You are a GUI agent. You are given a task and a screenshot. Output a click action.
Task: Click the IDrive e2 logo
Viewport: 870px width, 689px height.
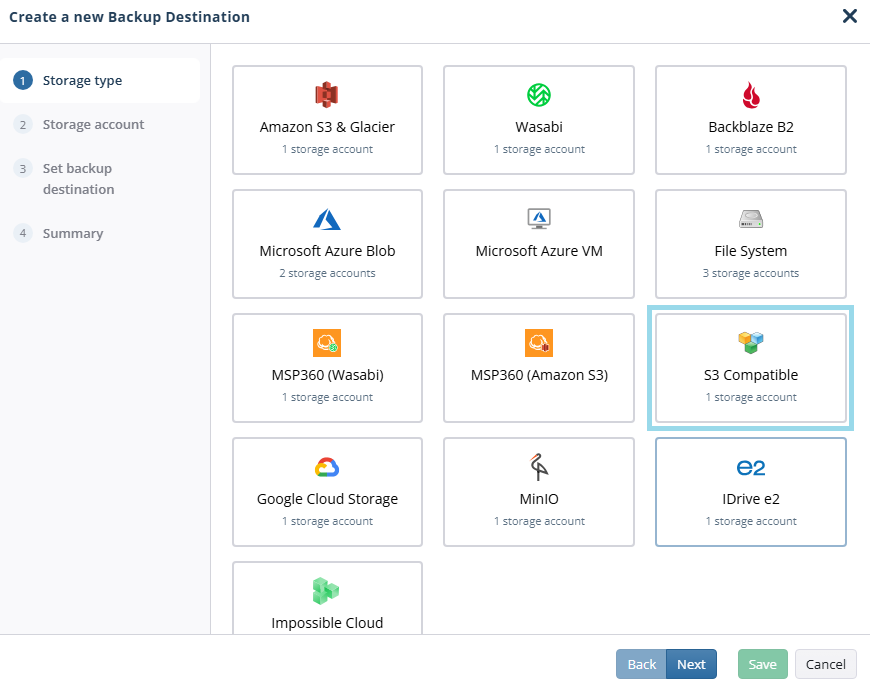[x=751, y=468]
